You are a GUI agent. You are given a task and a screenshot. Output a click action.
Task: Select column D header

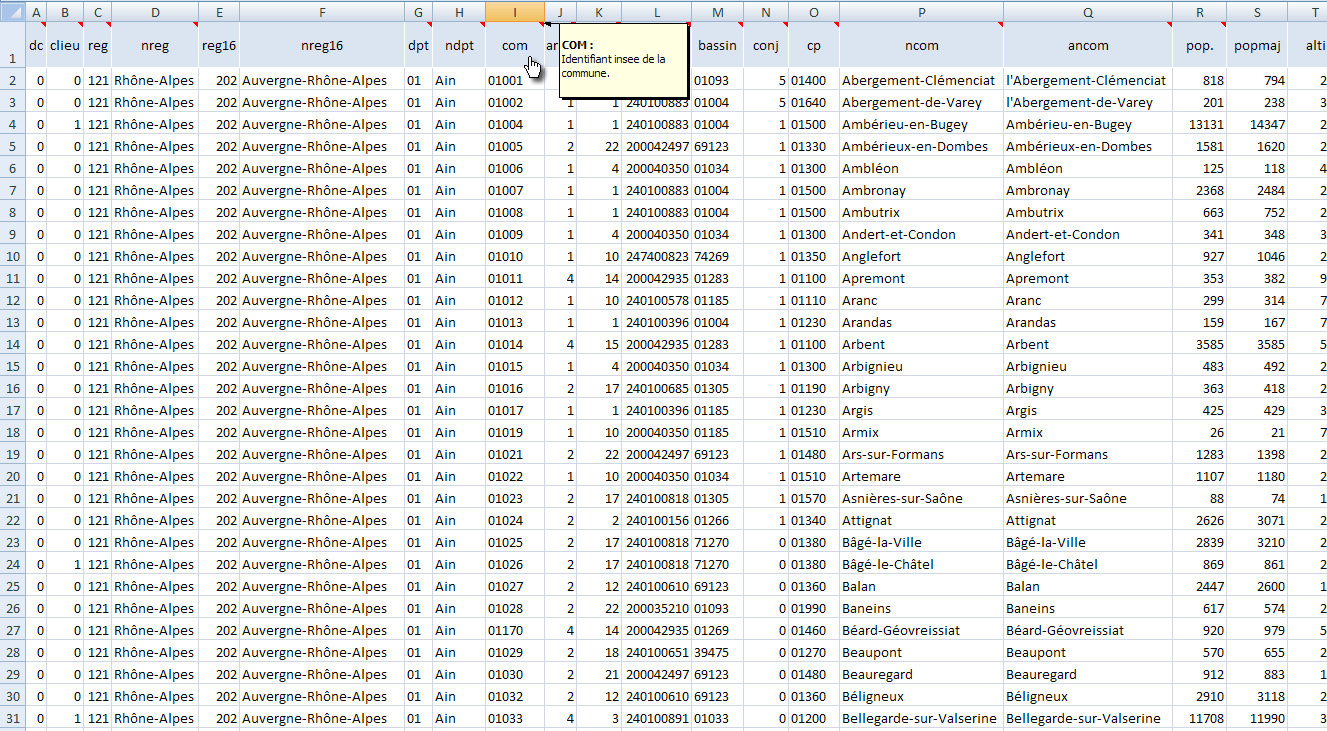(x=154, y=11)
